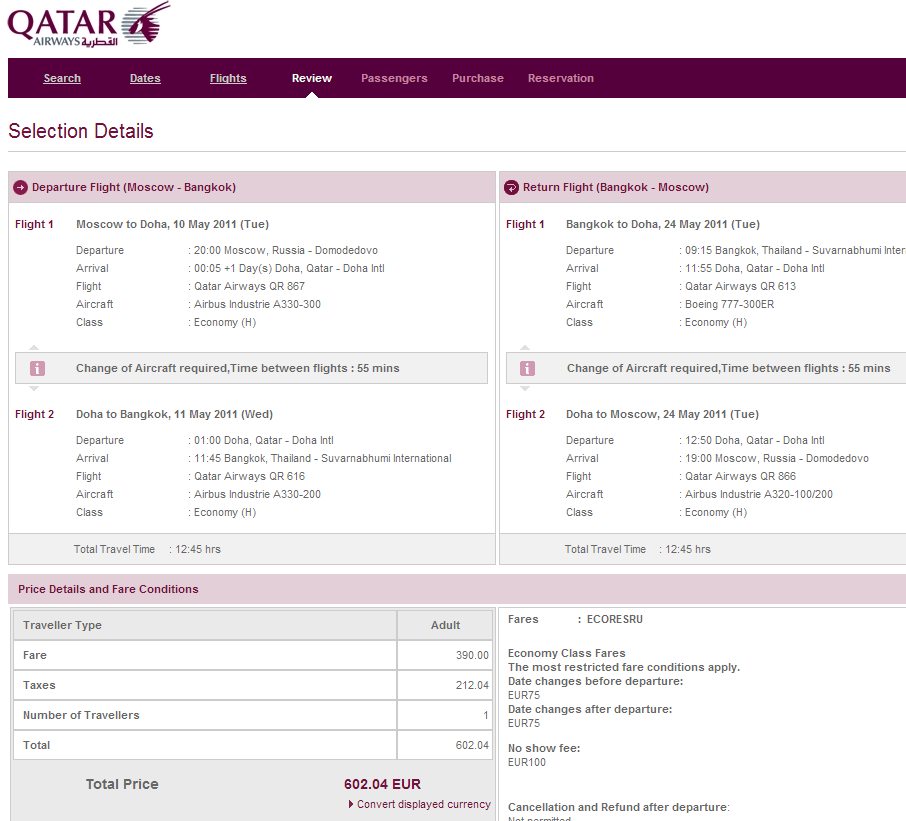Click the 'Adult' column header
906x821 pixels.
445,625
